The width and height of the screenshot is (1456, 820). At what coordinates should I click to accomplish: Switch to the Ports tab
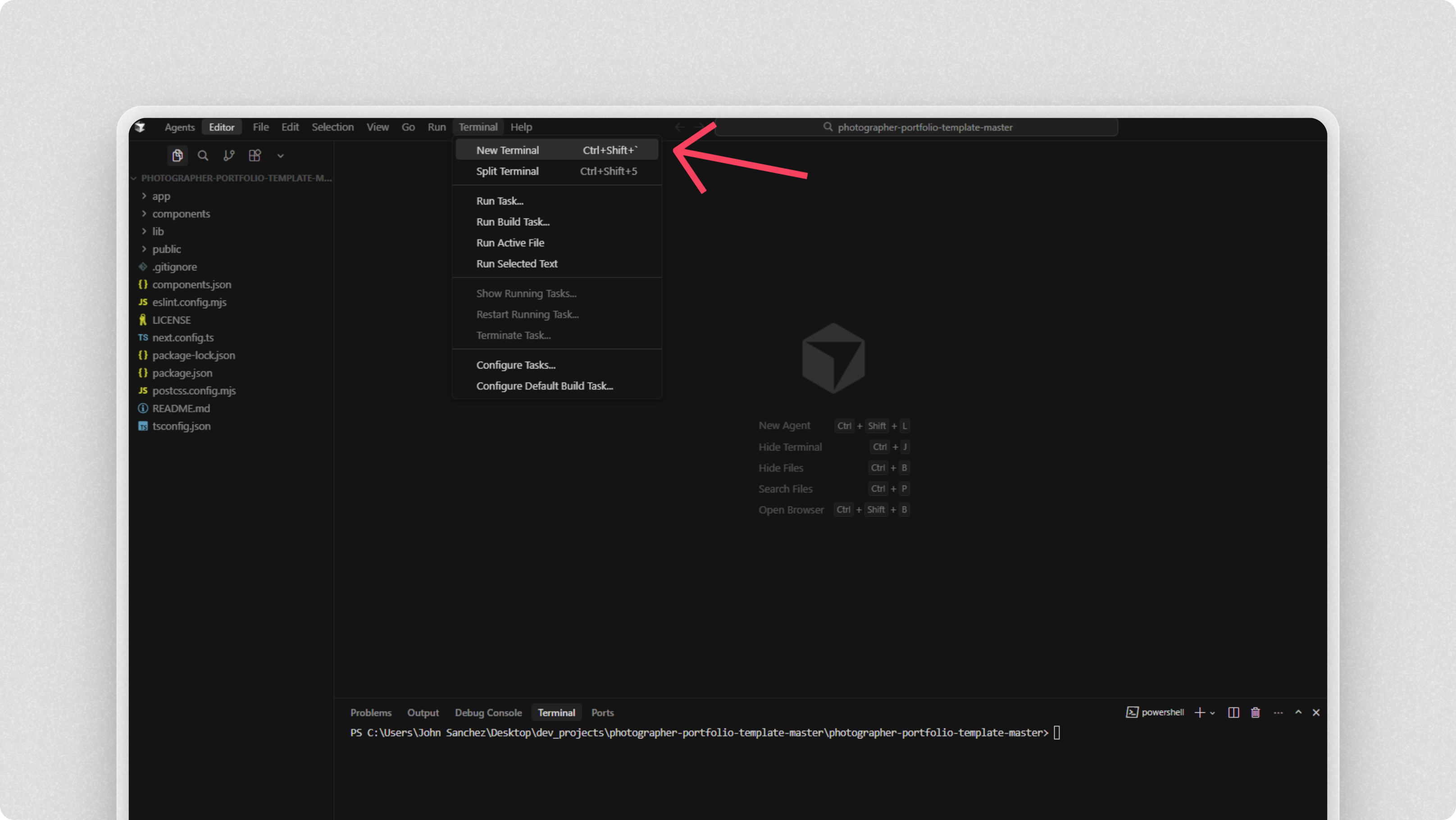coord(602,712)
